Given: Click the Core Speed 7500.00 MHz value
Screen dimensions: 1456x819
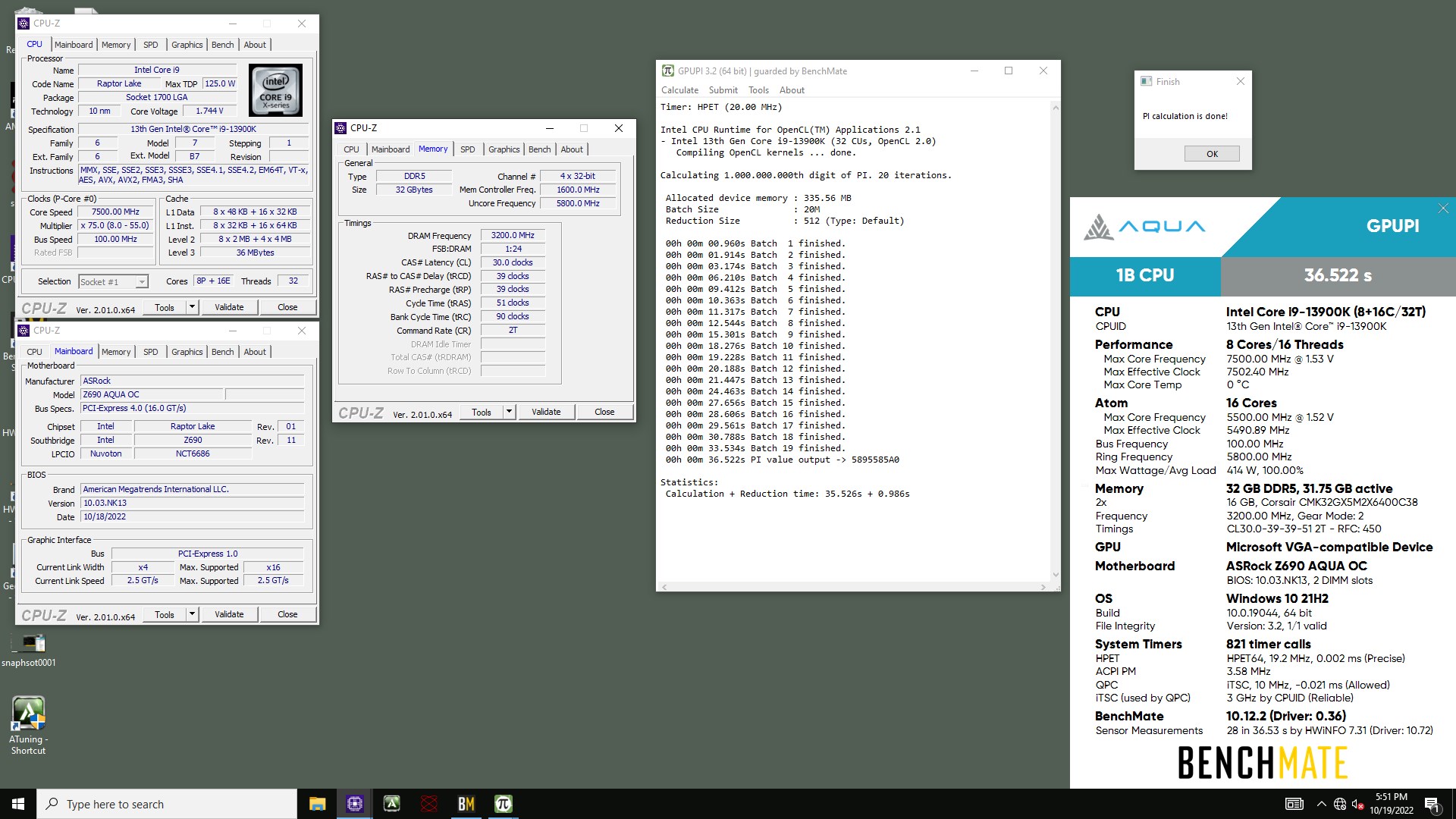Looking at the screenshot, I should [115, 212].
